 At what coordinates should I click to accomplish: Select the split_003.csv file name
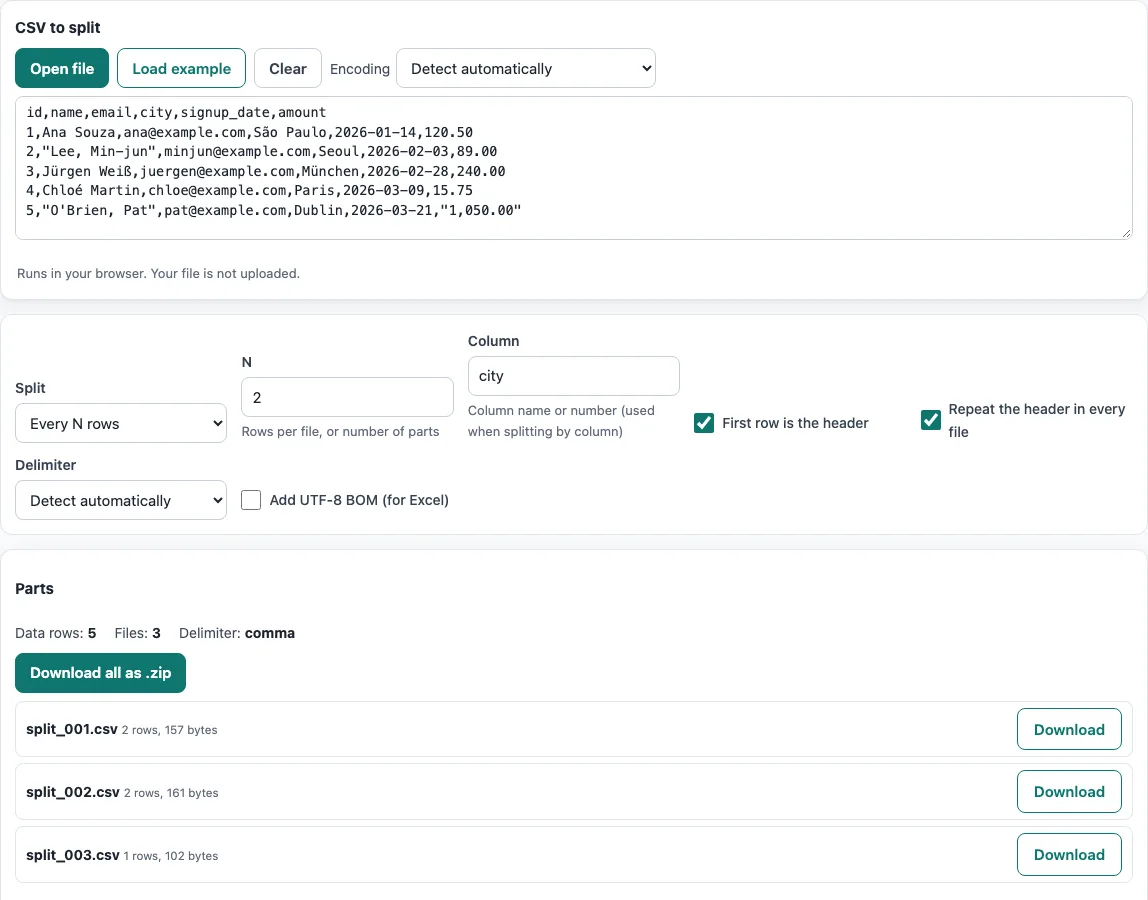72,855
